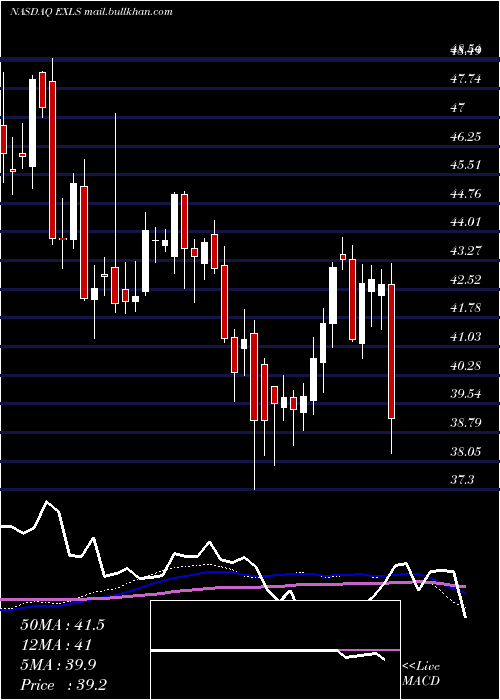
Task: Click the 46.25 price level label
Action: 466,137
